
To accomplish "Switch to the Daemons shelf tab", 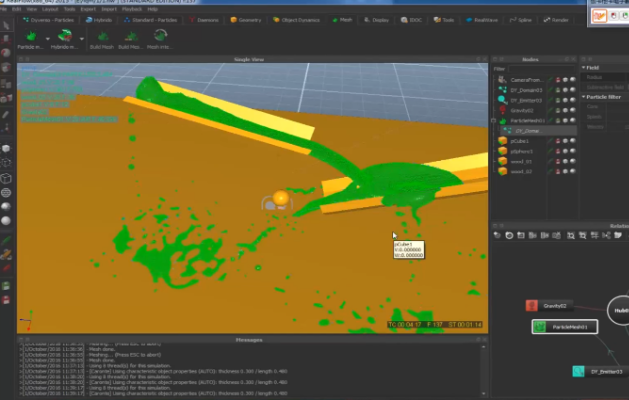I will pos(204,20).
